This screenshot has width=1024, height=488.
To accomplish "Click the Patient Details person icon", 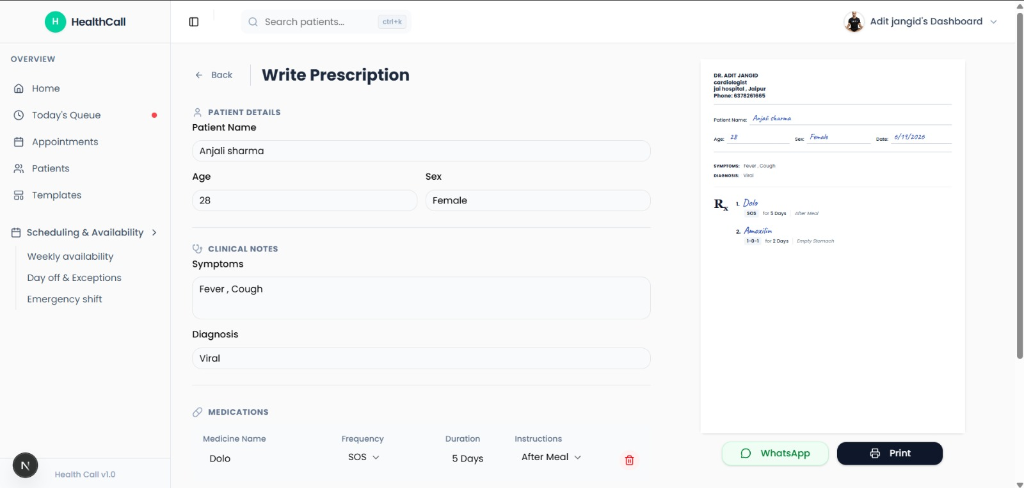I will click(197, 112).
